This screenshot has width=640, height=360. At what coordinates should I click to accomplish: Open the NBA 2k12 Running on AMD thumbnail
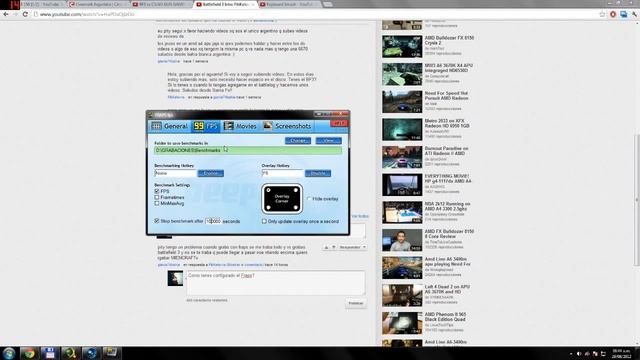pyautogui.click(x=402, y=212)
